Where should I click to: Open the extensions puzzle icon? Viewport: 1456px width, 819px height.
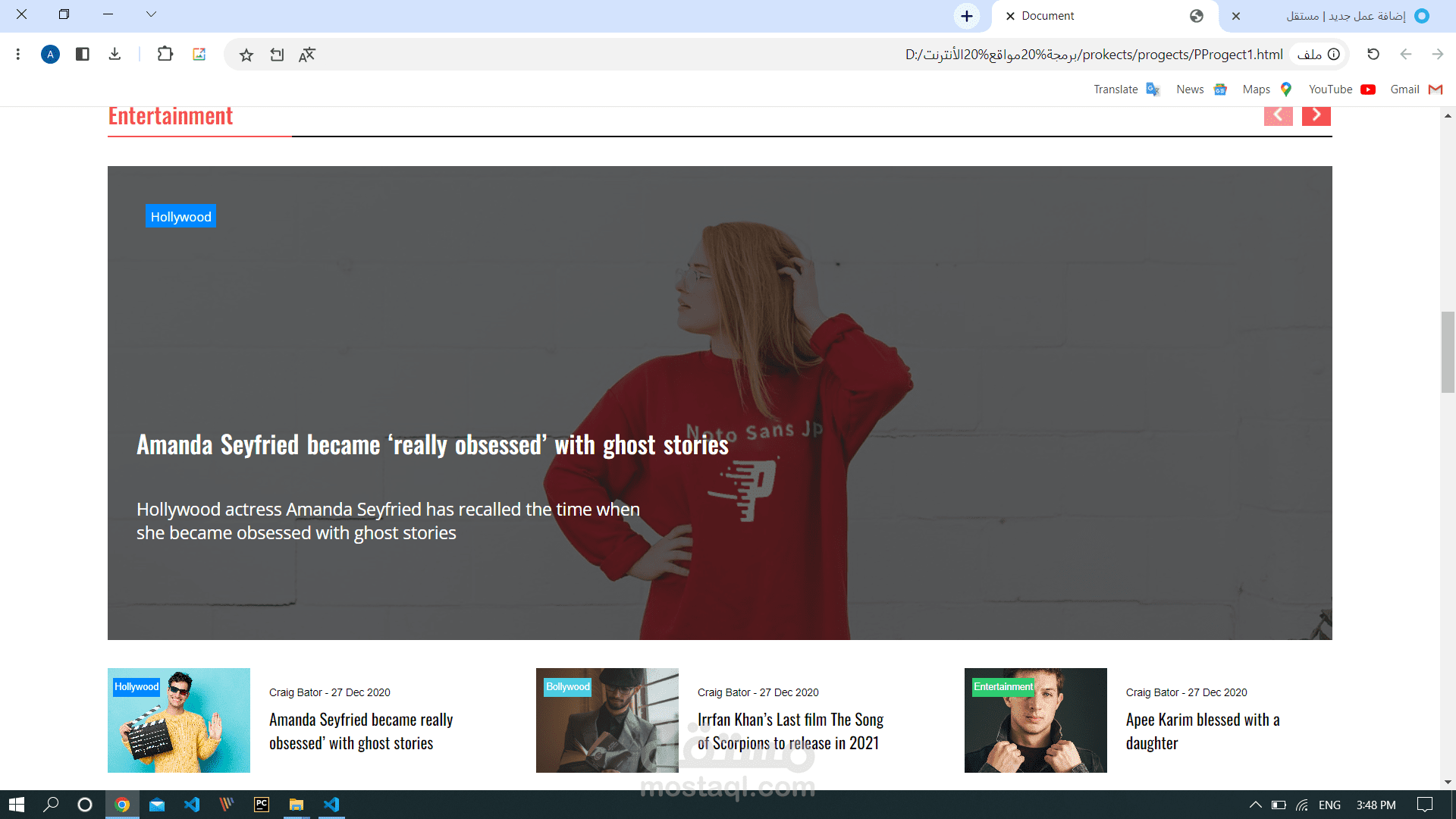165,54
